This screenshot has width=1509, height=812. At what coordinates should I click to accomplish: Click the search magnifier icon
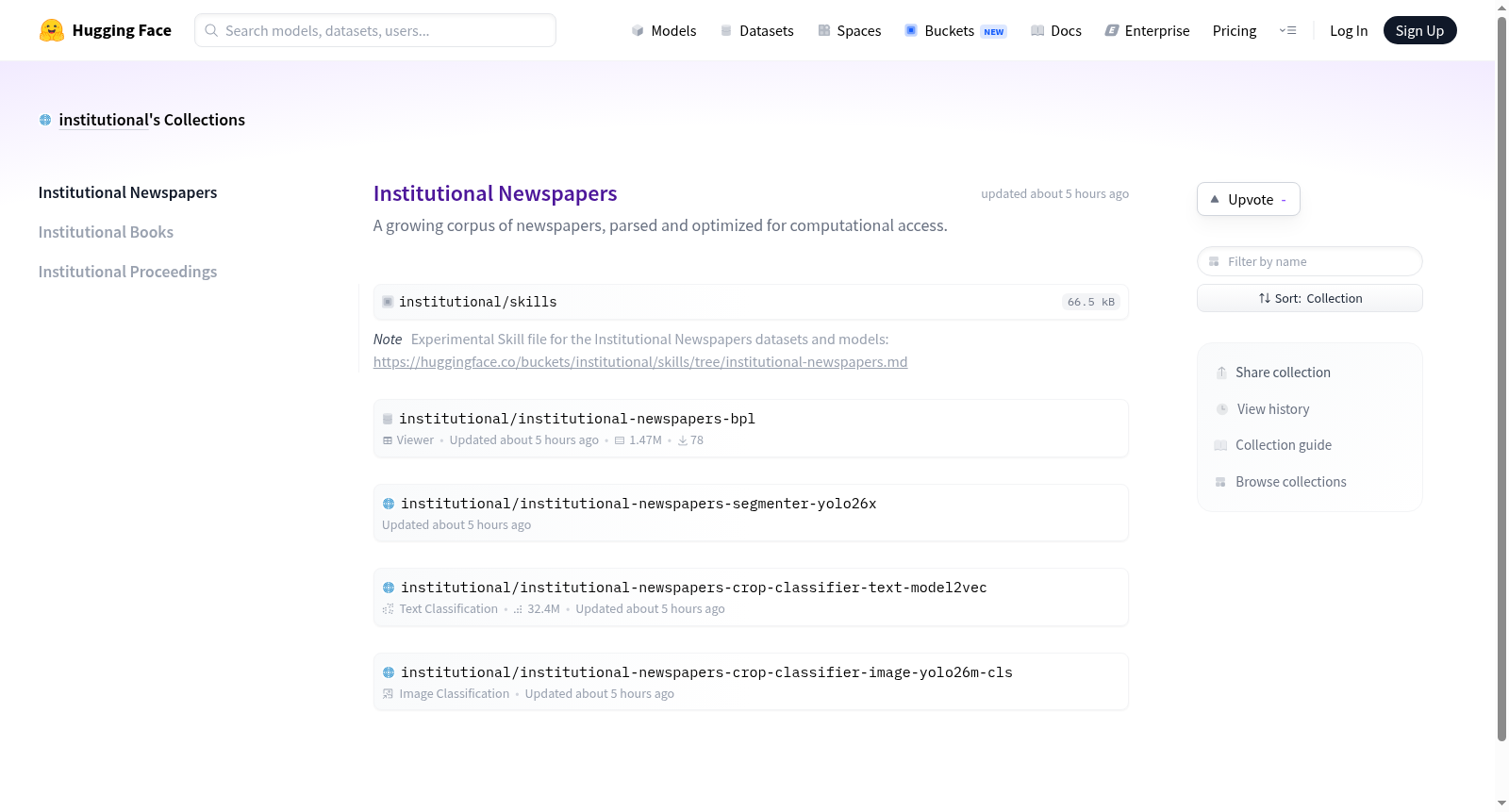point(211,30)
